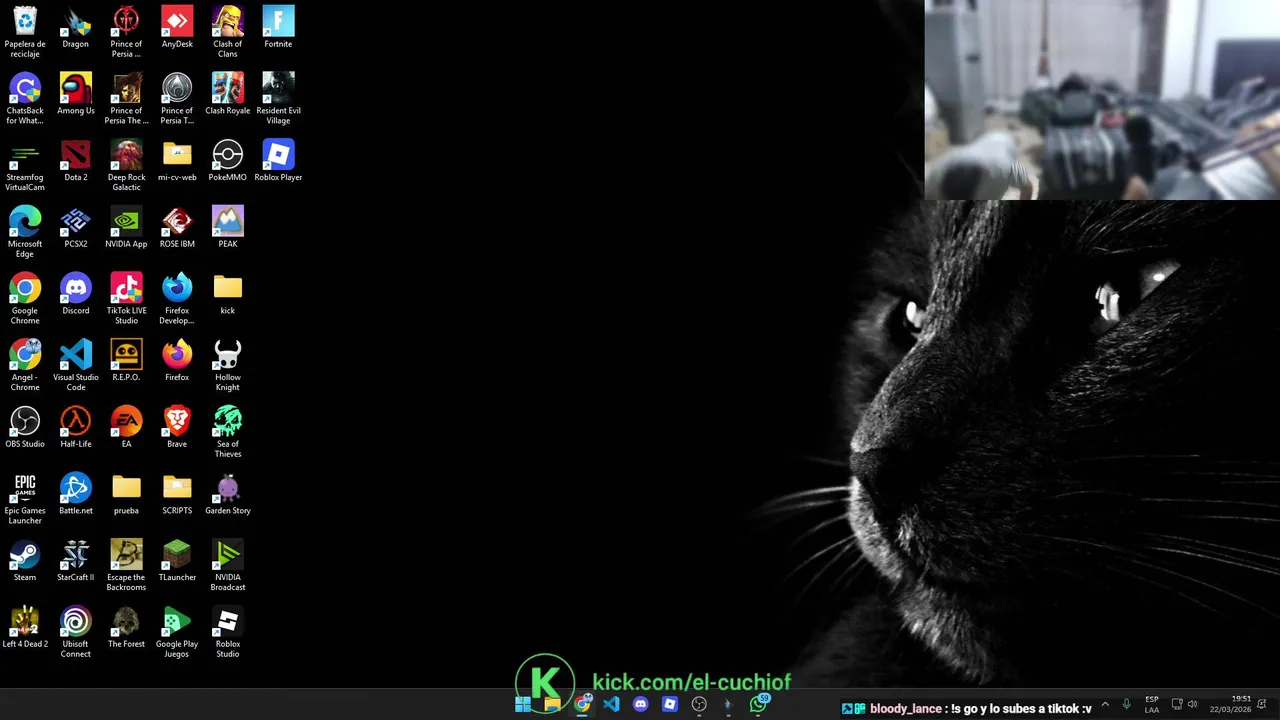Select the ROSE IBM desktop icon

tap(177, 228)
